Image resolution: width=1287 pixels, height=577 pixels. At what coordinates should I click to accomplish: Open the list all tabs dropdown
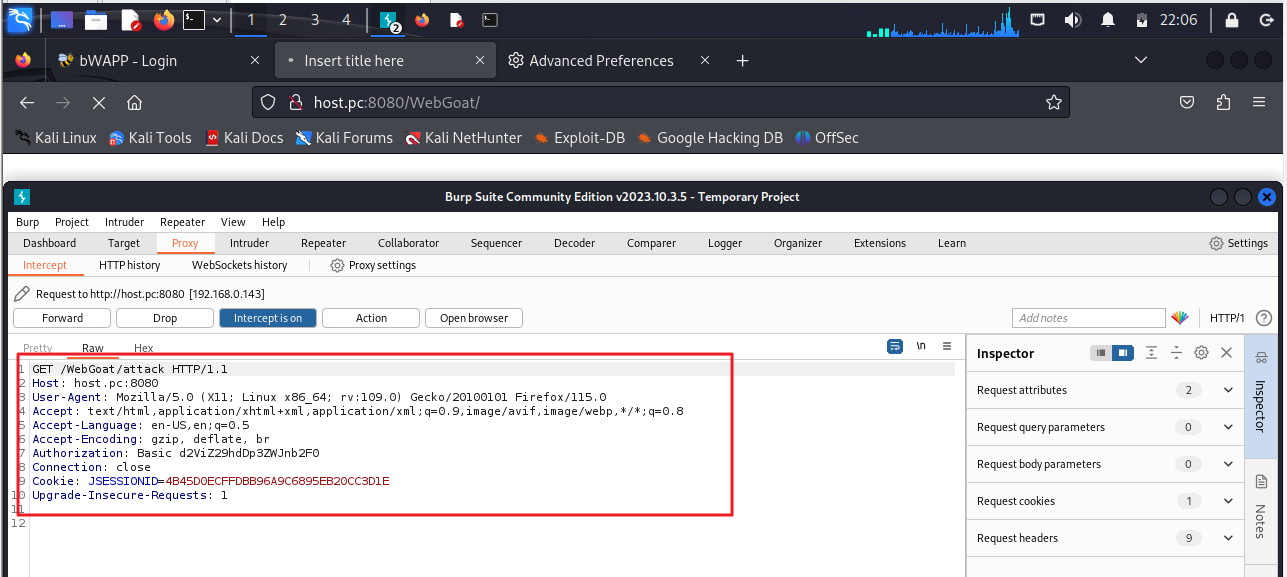[1140, 61]
